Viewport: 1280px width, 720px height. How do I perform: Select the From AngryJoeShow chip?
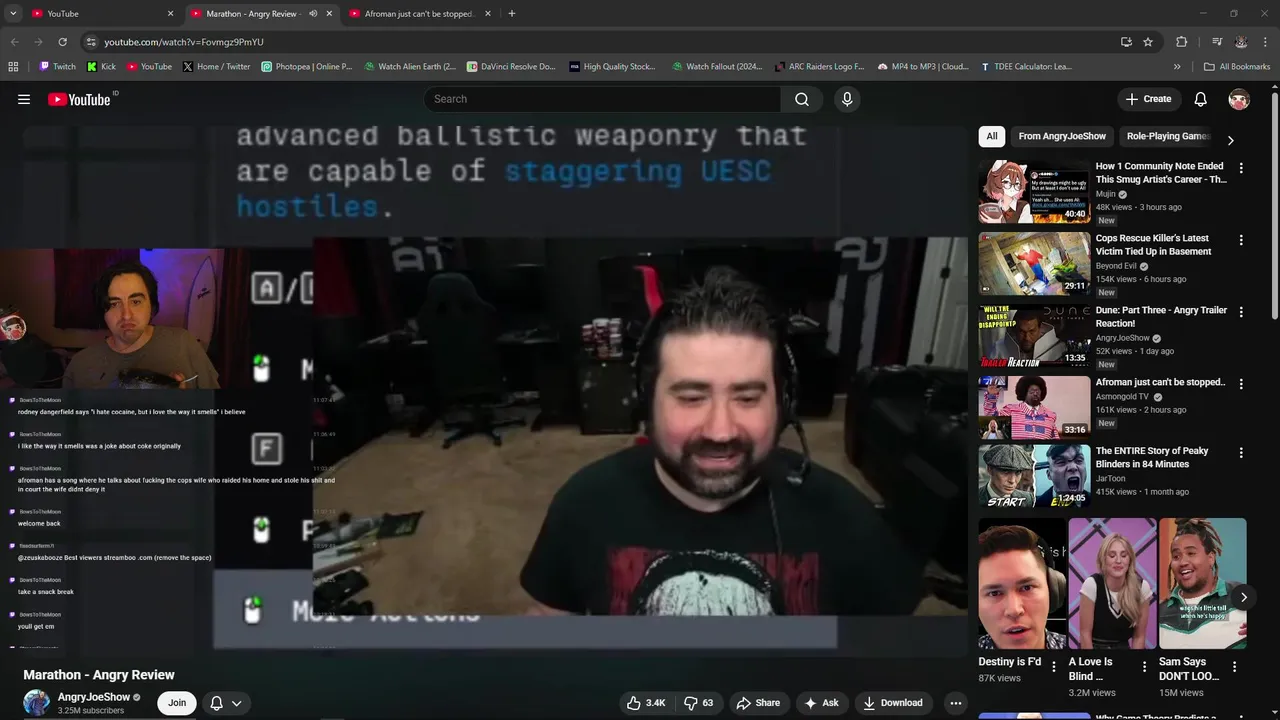tap(1062, 136)
